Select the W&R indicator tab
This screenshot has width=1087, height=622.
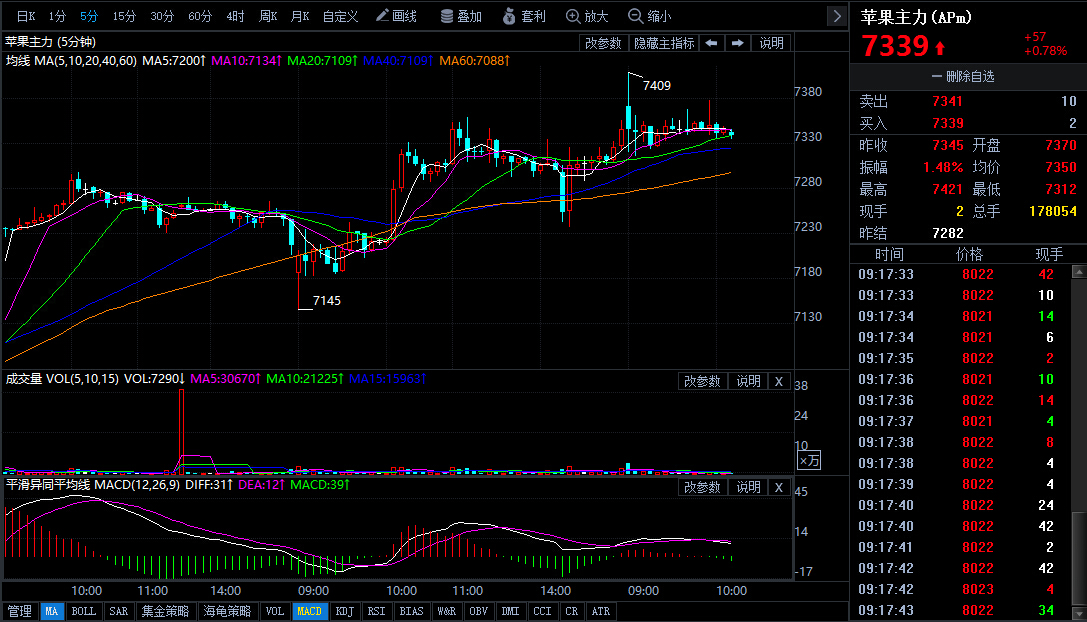[x=446, y=611]
